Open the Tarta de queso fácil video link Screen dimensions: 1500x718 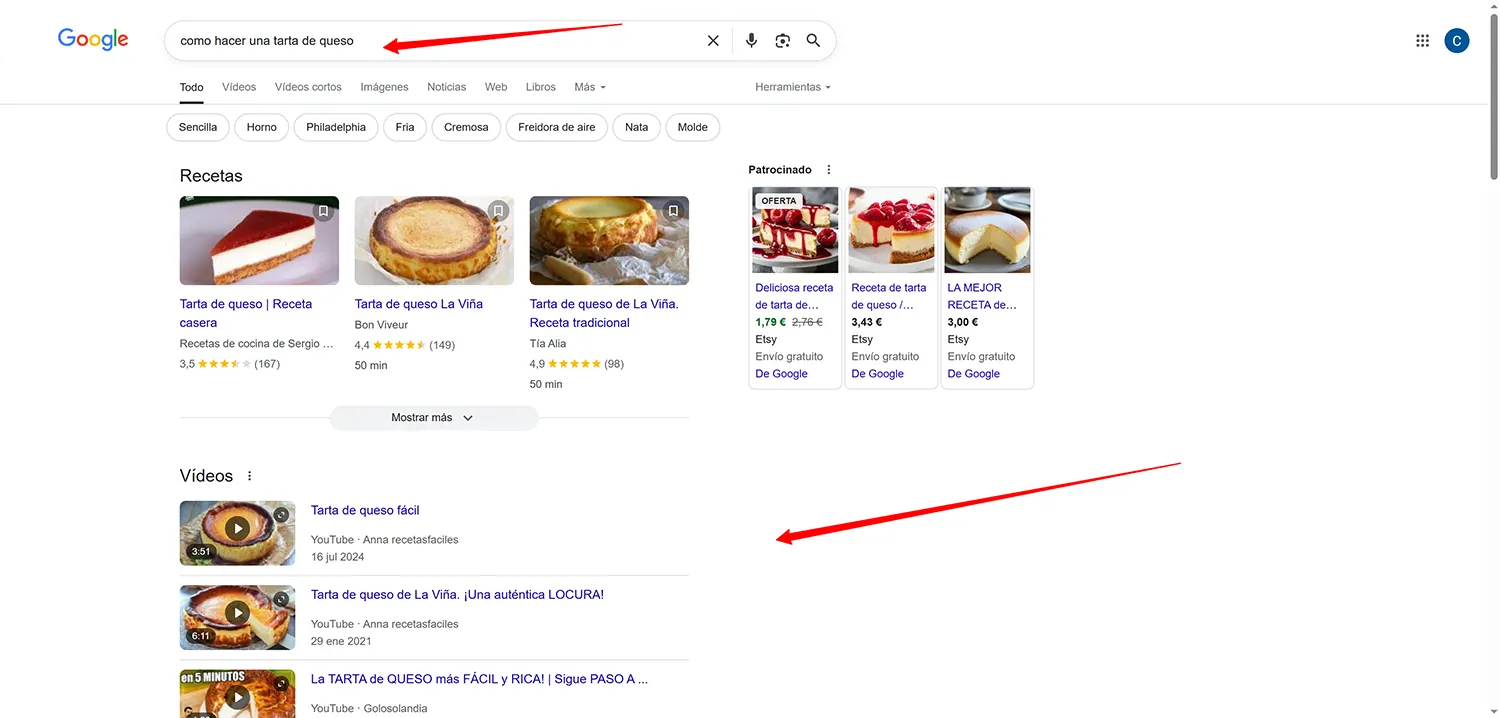click(x=365, y=510)
